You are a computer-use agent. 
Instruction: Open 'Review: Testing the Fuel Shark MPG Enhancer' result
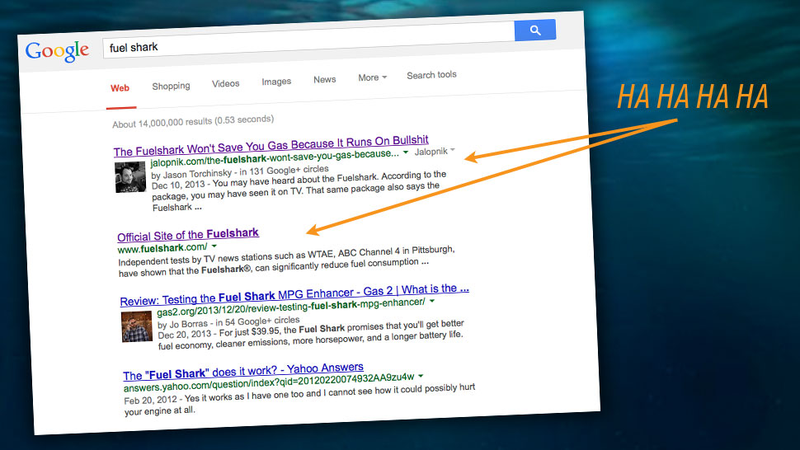pyautogui.click(x=294, y=294)
